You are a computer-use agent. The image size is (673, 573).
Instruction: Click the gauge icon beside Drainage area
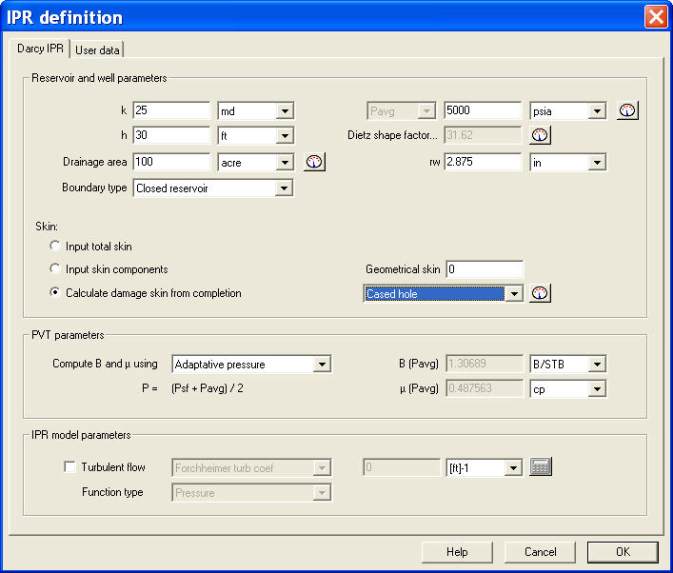(x=314, y=161)
